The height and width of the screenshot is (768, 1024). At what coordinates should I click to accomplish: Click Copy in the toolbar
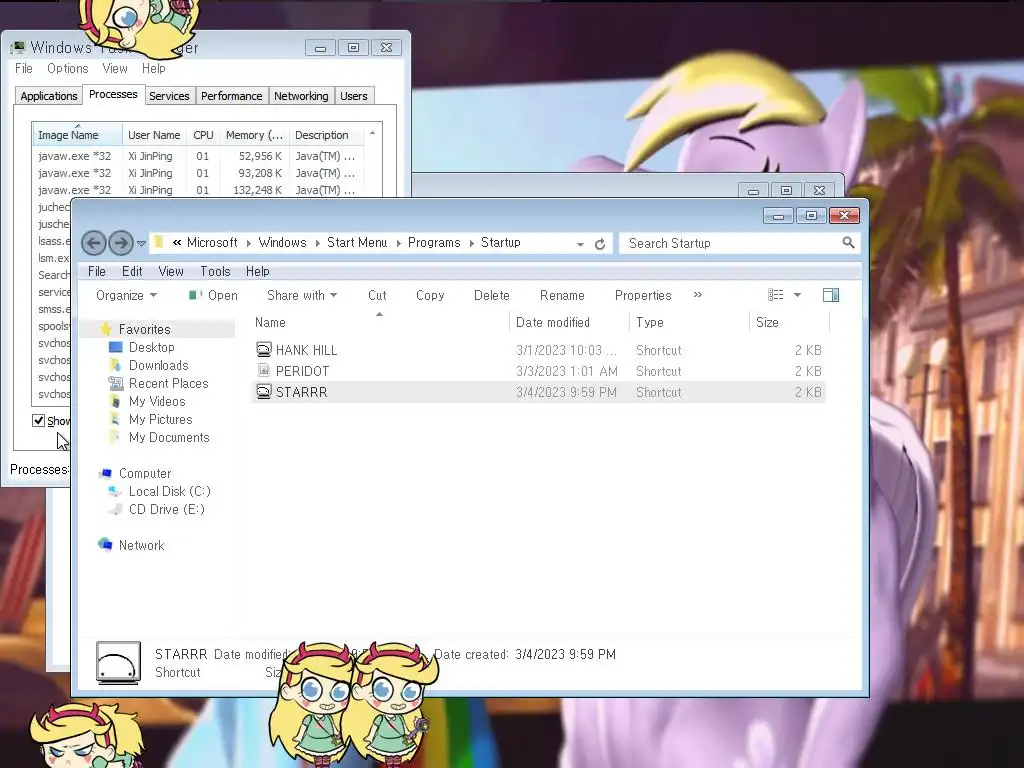tap(430, 295)
